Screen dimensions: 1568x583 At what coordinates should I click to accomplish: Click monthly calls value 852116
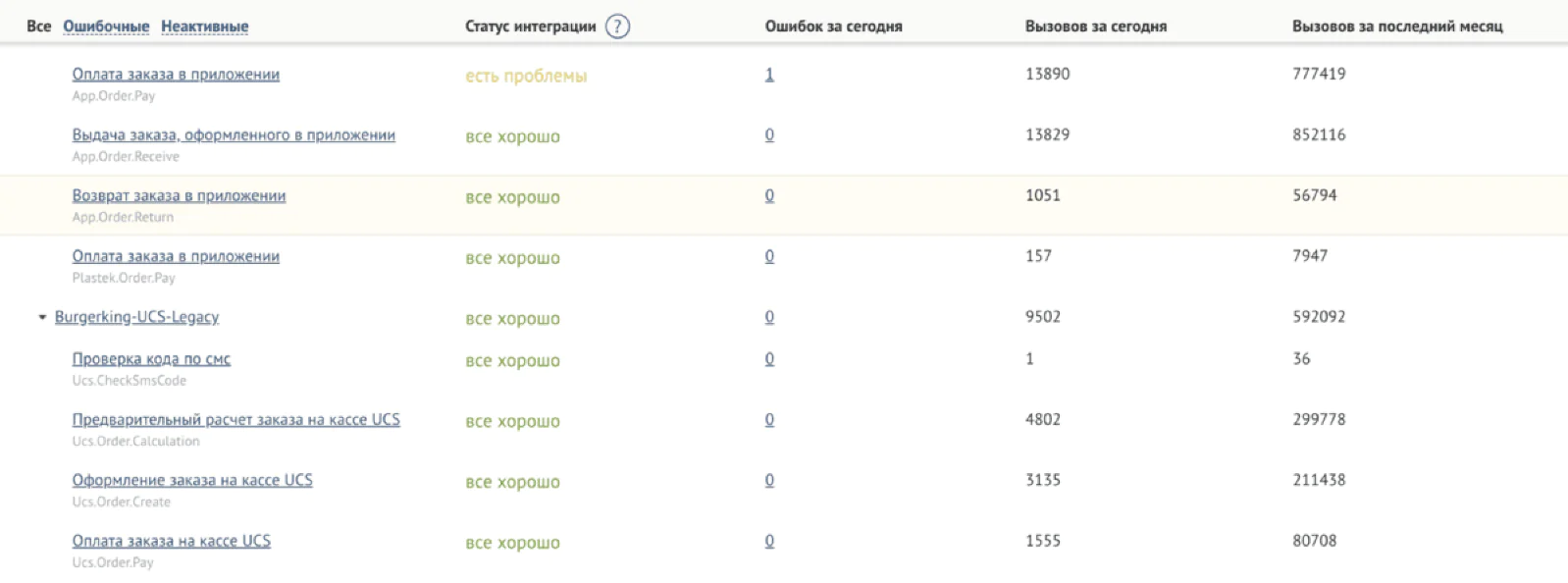1319,135
